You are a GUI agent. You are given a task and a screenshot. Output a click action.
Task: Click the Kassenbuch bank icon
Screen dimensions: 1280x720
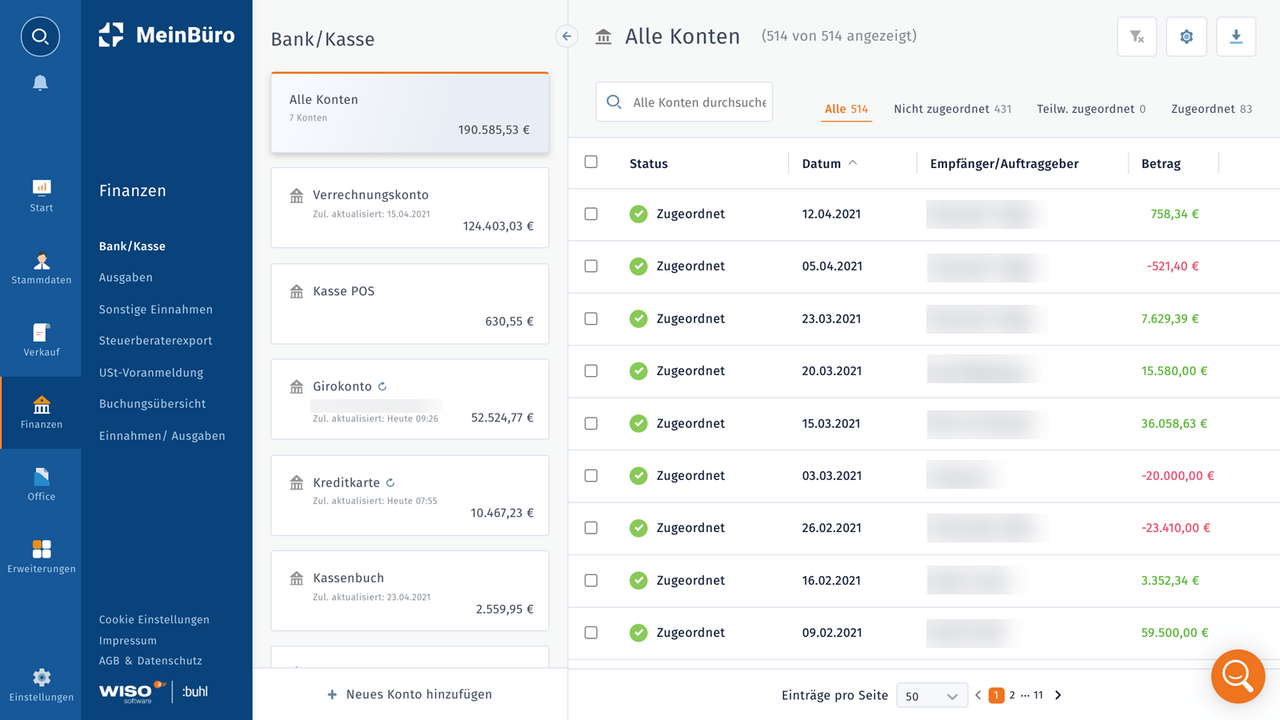[296, 579]
